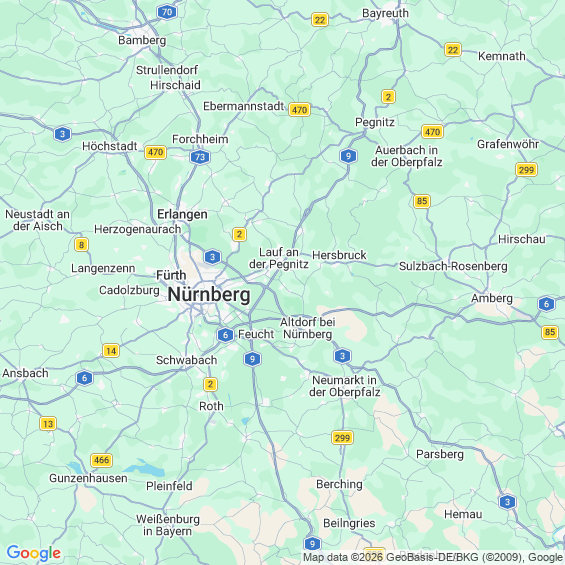Open the Google logo link

[34, 553]
